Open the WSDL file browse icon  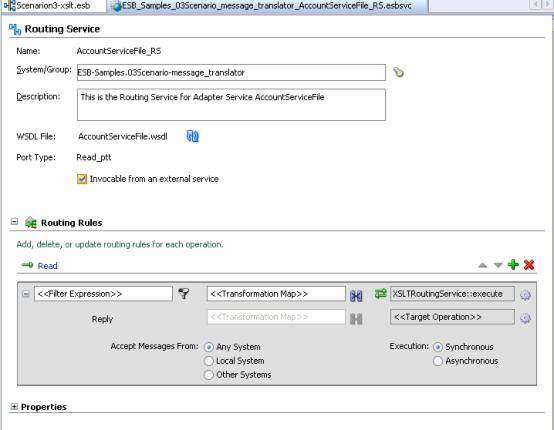[x=193, y=136]
